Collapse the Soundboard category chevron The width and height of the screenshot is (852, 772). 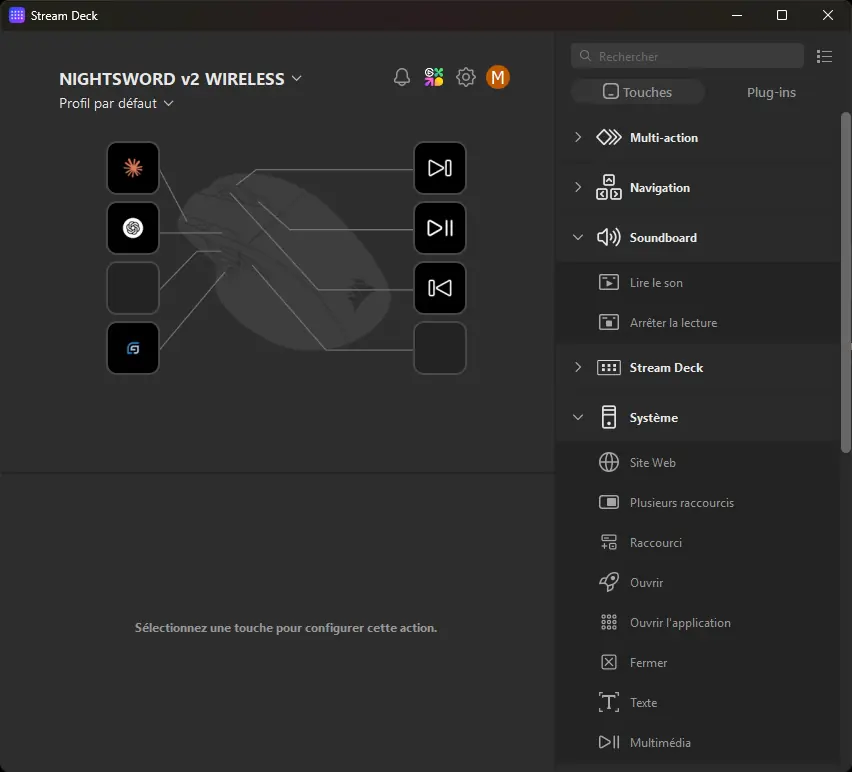pos(578,237)
